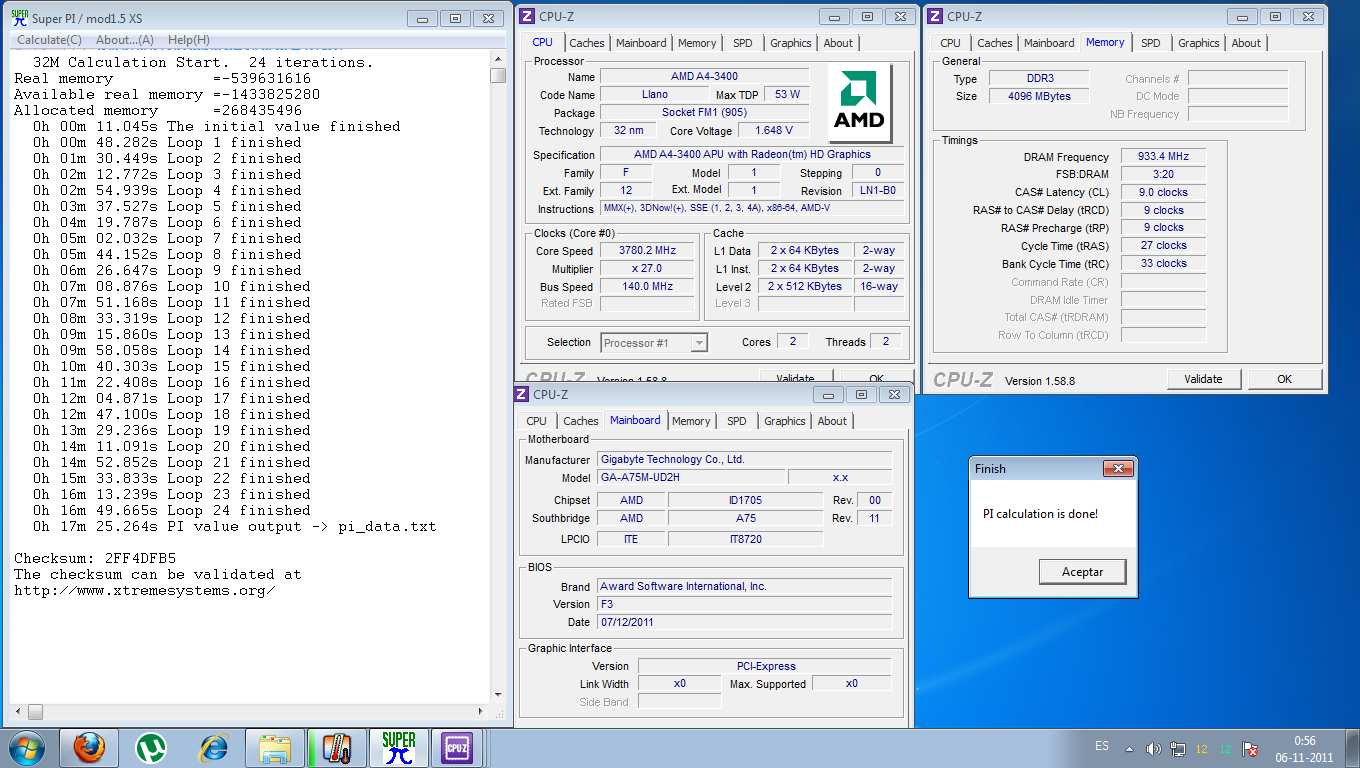Open About...(A) menu in Super PI
Image resolution: width=1360 pixels, height=768 pixels.
125,40
